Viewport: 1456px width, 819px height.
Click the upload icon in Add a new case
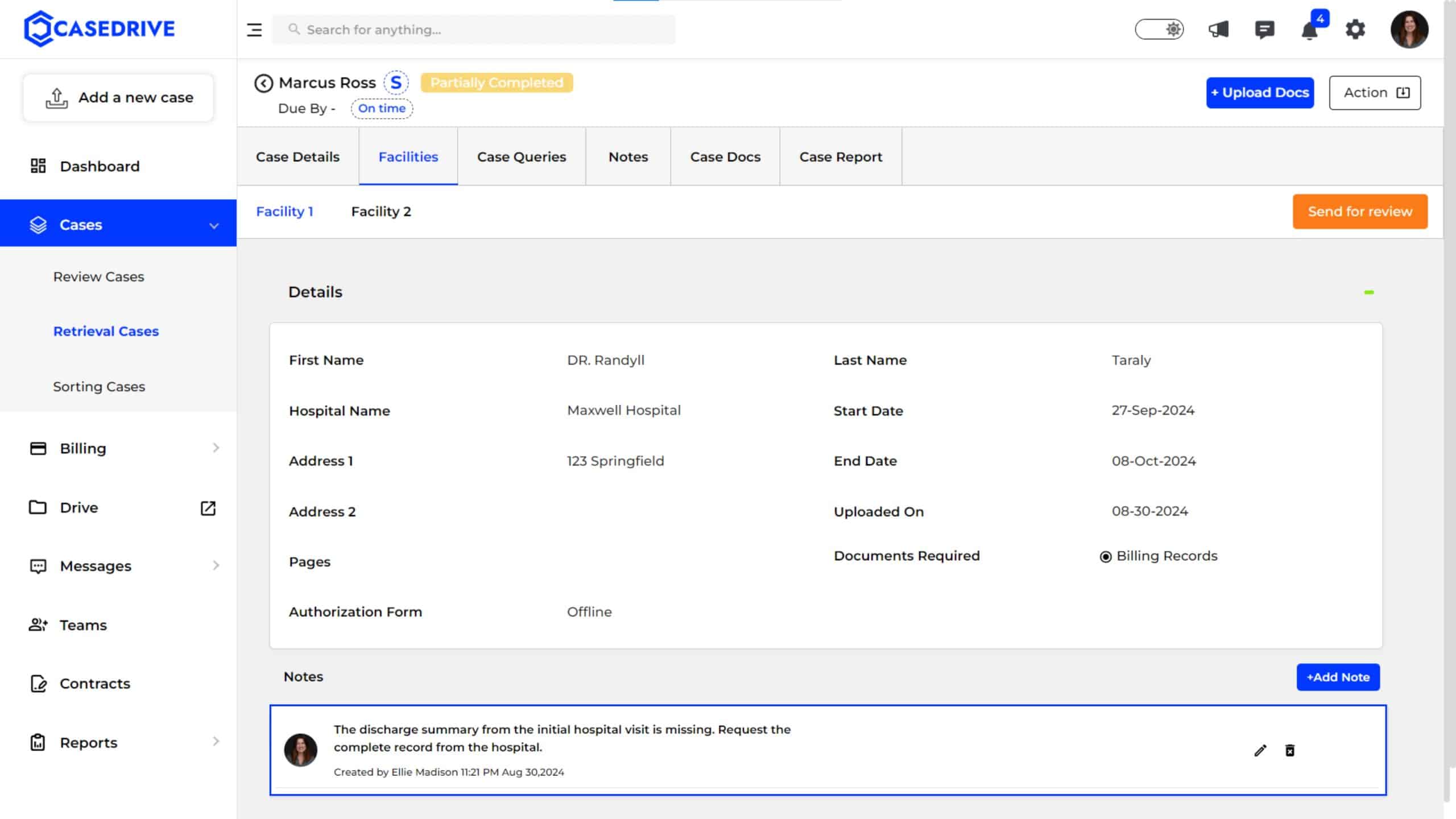click(x=57, y=98)
